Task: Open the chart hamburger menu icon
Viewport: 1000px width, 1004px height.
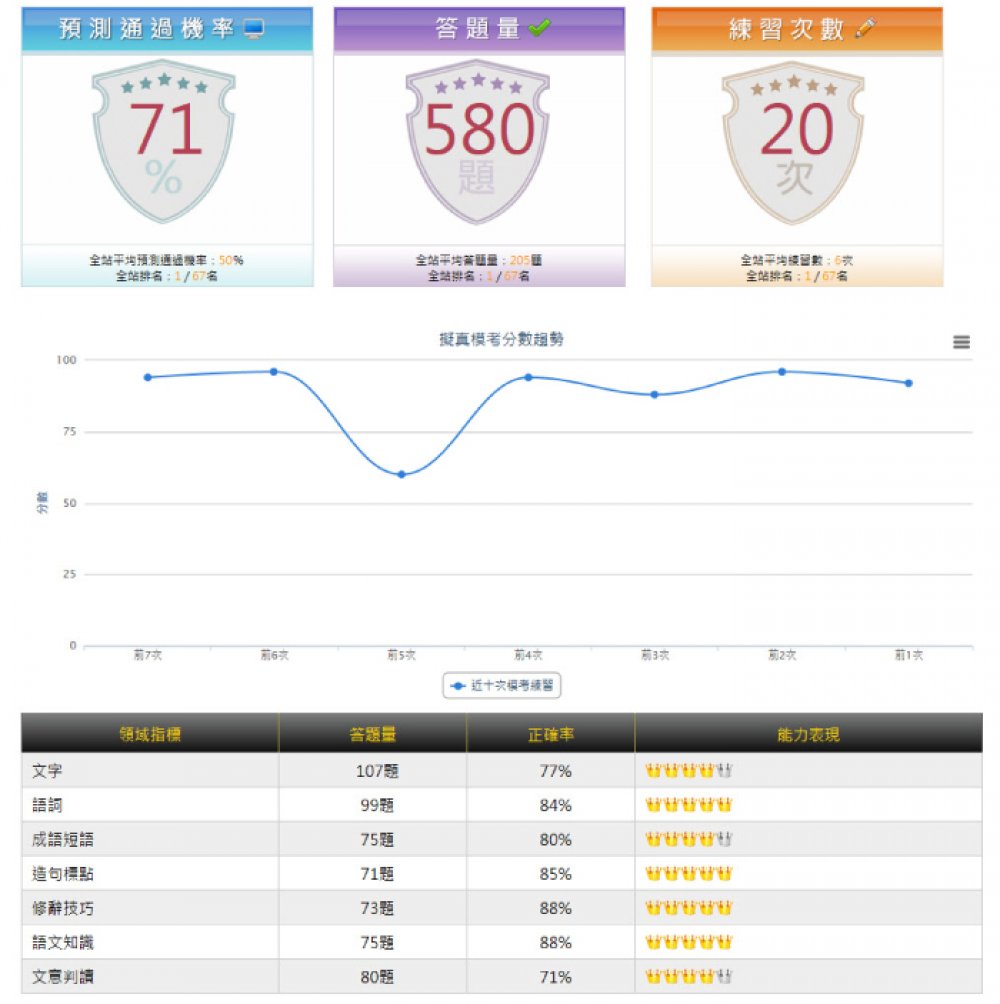Action: (x=961, y=342)
